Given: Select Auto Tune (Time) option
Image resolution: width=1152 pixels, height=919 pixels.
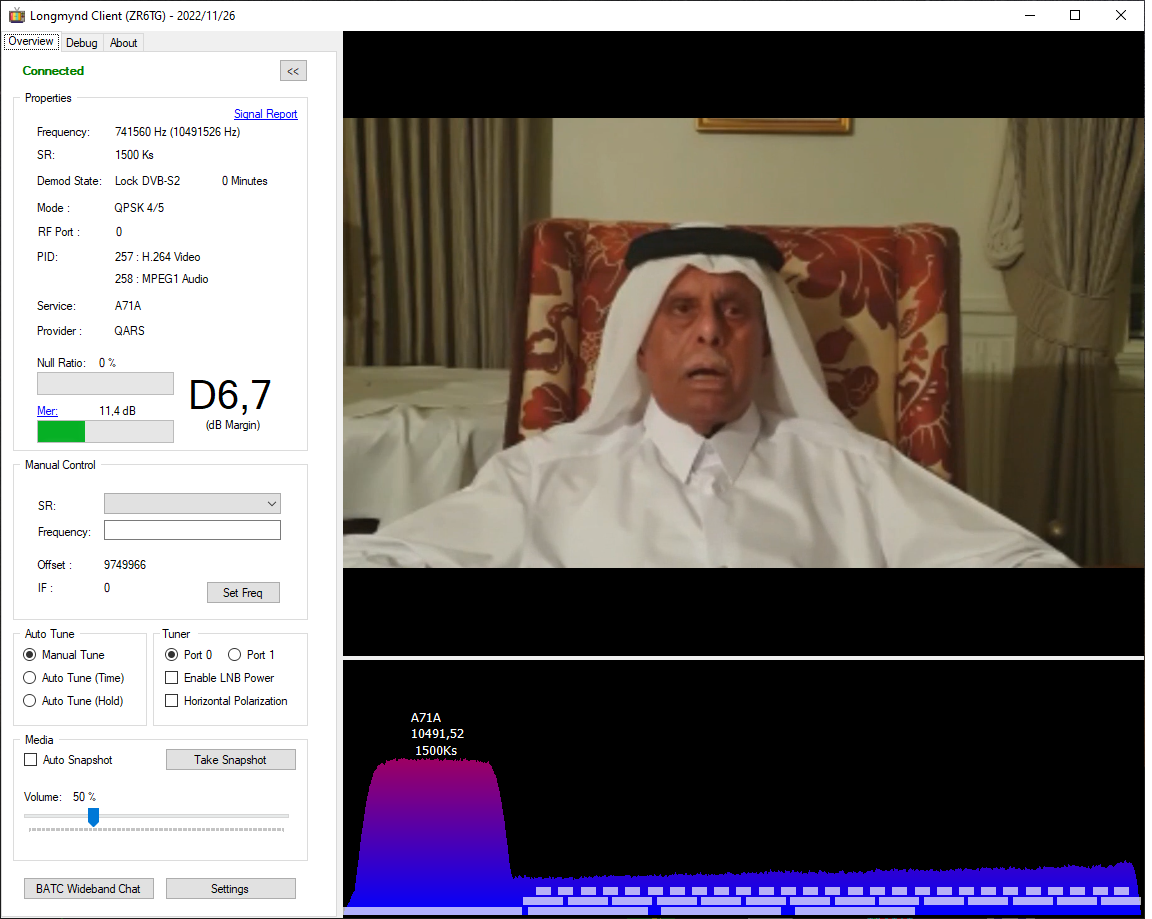Looking at the screenshot, I should [x=30, y=678].
